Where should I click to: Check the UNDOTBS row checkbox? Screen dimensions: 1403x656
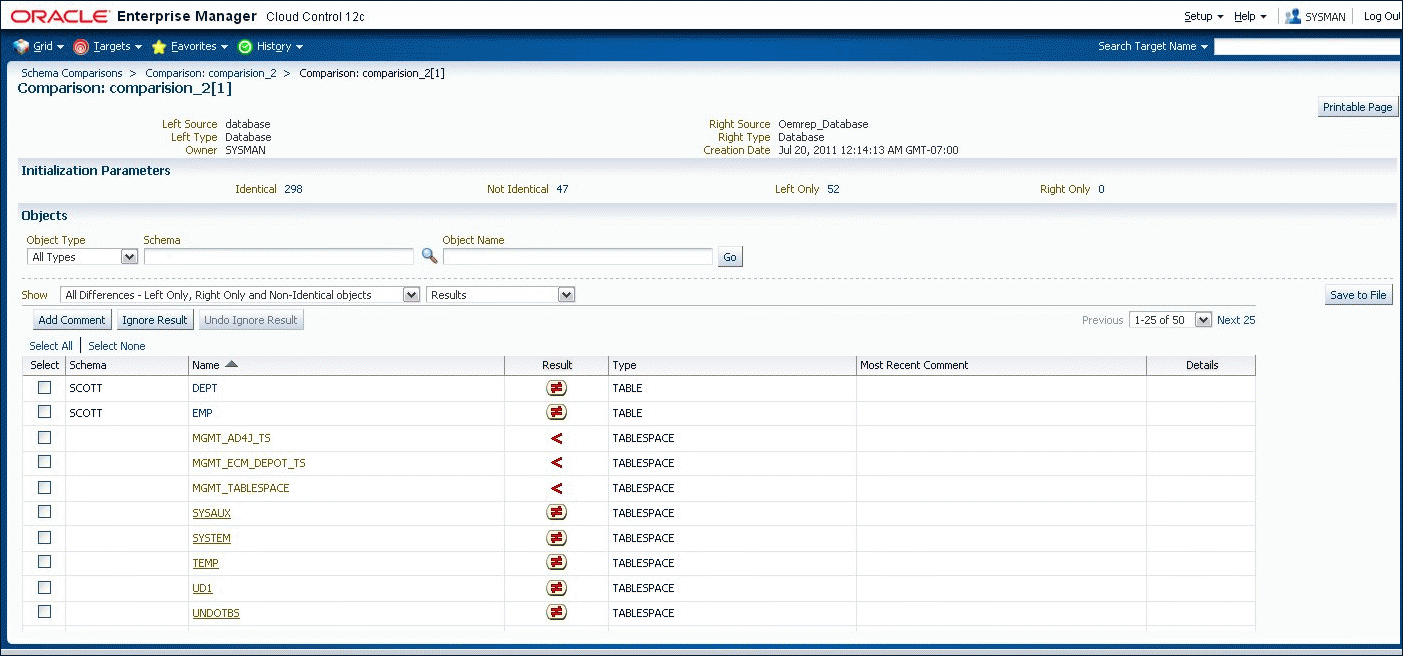pos(44,612)
